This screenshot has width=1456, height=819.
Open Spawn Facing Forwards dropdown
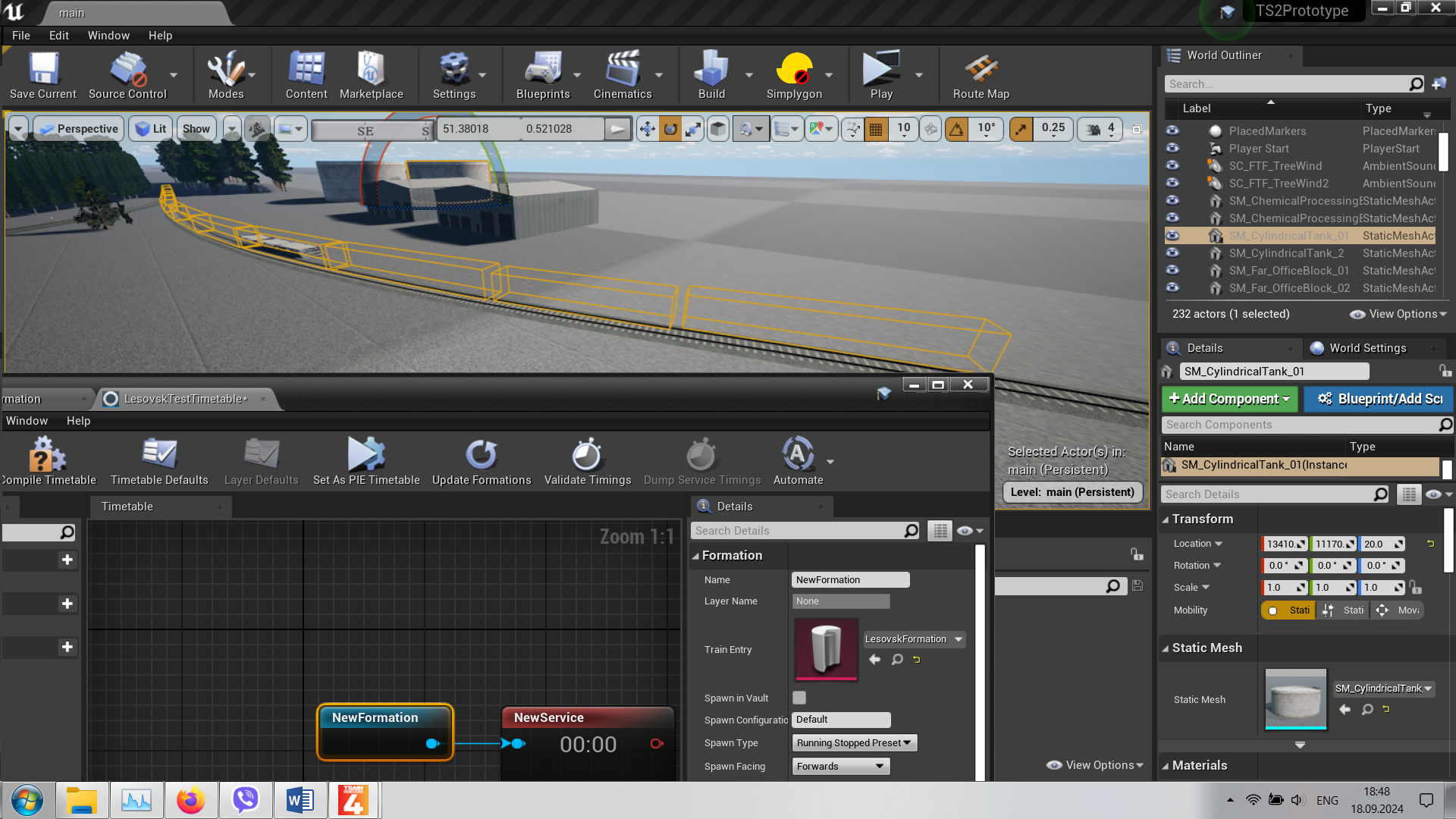point(840,767)
